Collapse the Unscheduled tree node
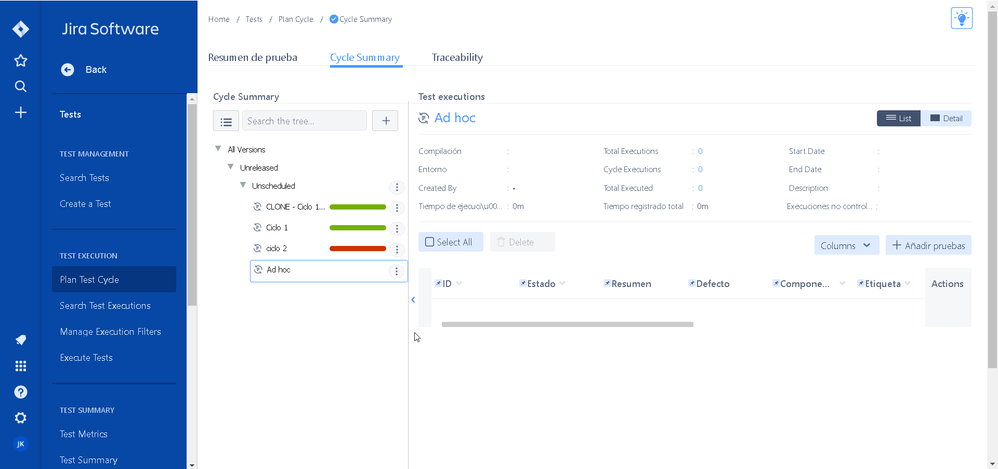The image size is (998, 469). point(242,185)
